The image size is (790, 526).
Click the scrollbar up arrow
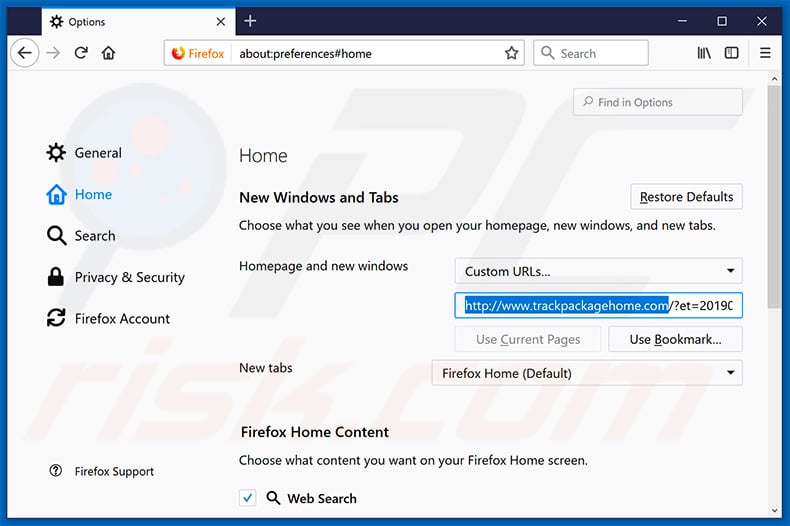pos(774,79)
